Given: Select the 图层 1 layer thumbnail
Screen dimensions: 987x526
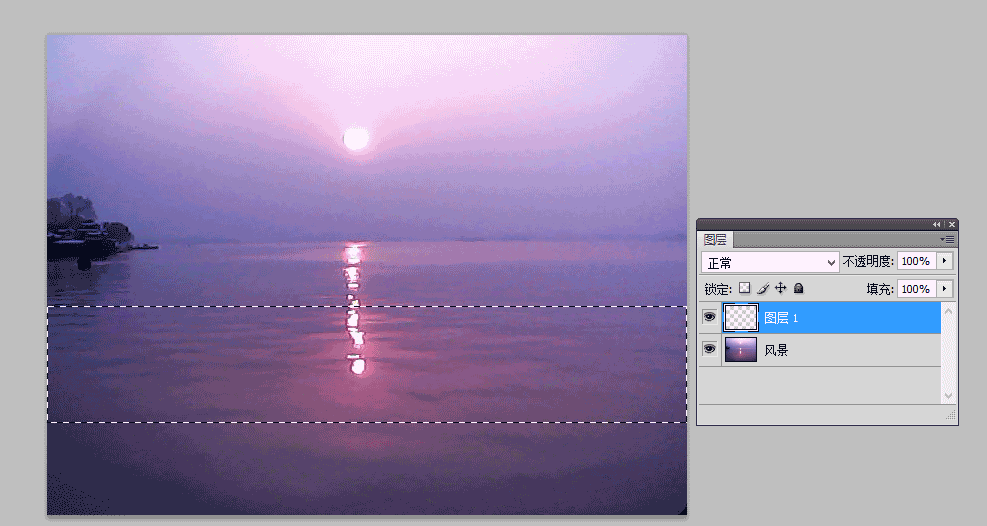Looking at the screenshot, I should pyautogui.click(x=740, y=318).
